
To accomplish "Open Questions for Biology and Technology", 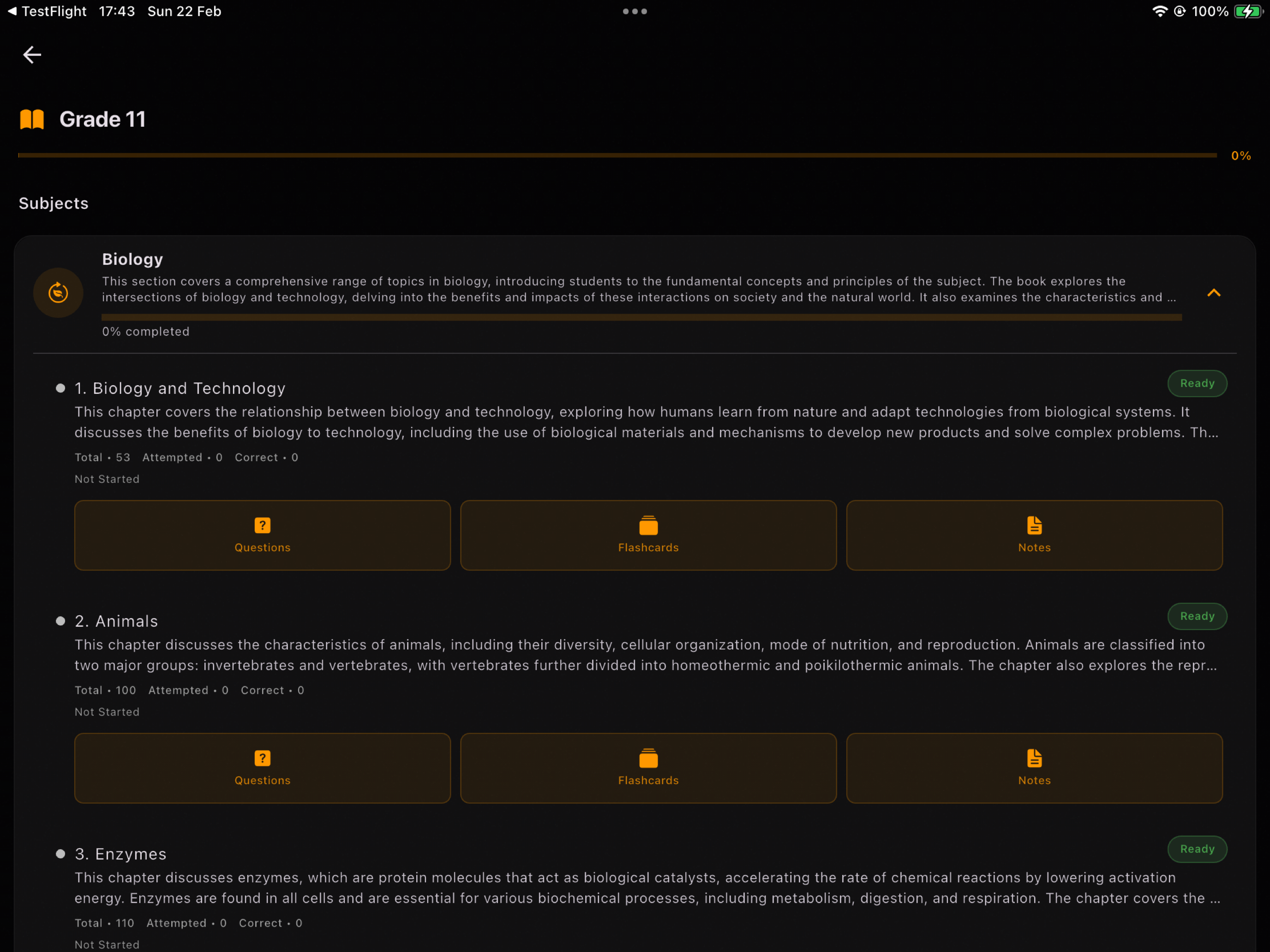I will (263, 535).
